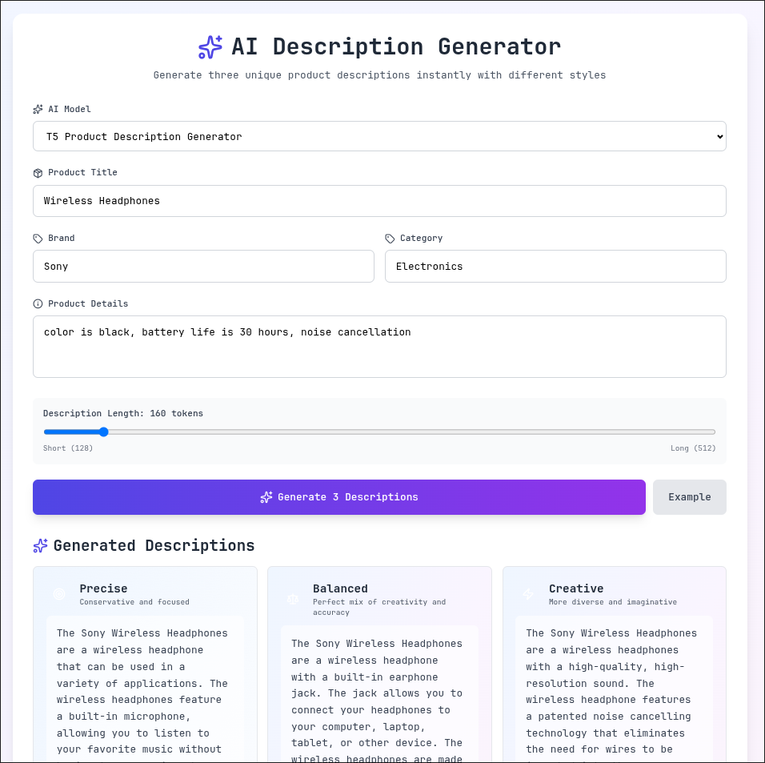Click the Creative description text block
The width and height of the screenshot is (765, 763).
(x=614, y=689)
